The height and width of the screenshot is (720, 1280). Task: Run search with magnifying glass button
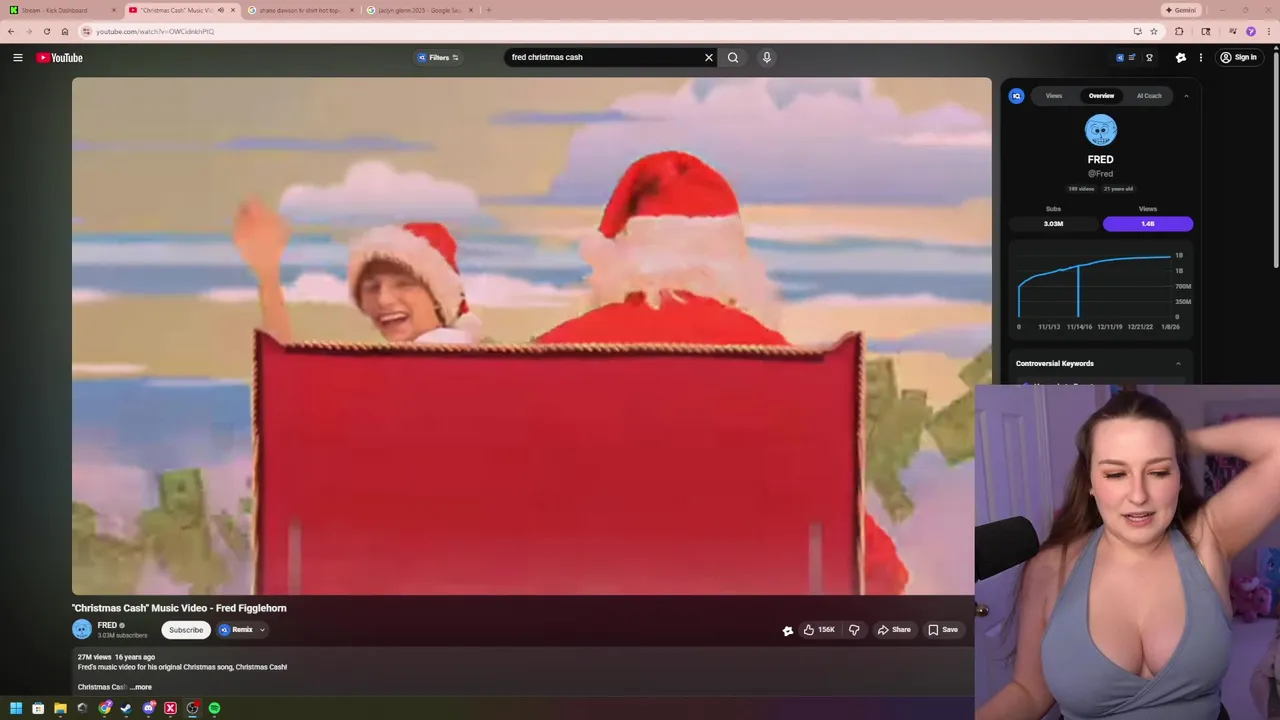pos(733,57)
